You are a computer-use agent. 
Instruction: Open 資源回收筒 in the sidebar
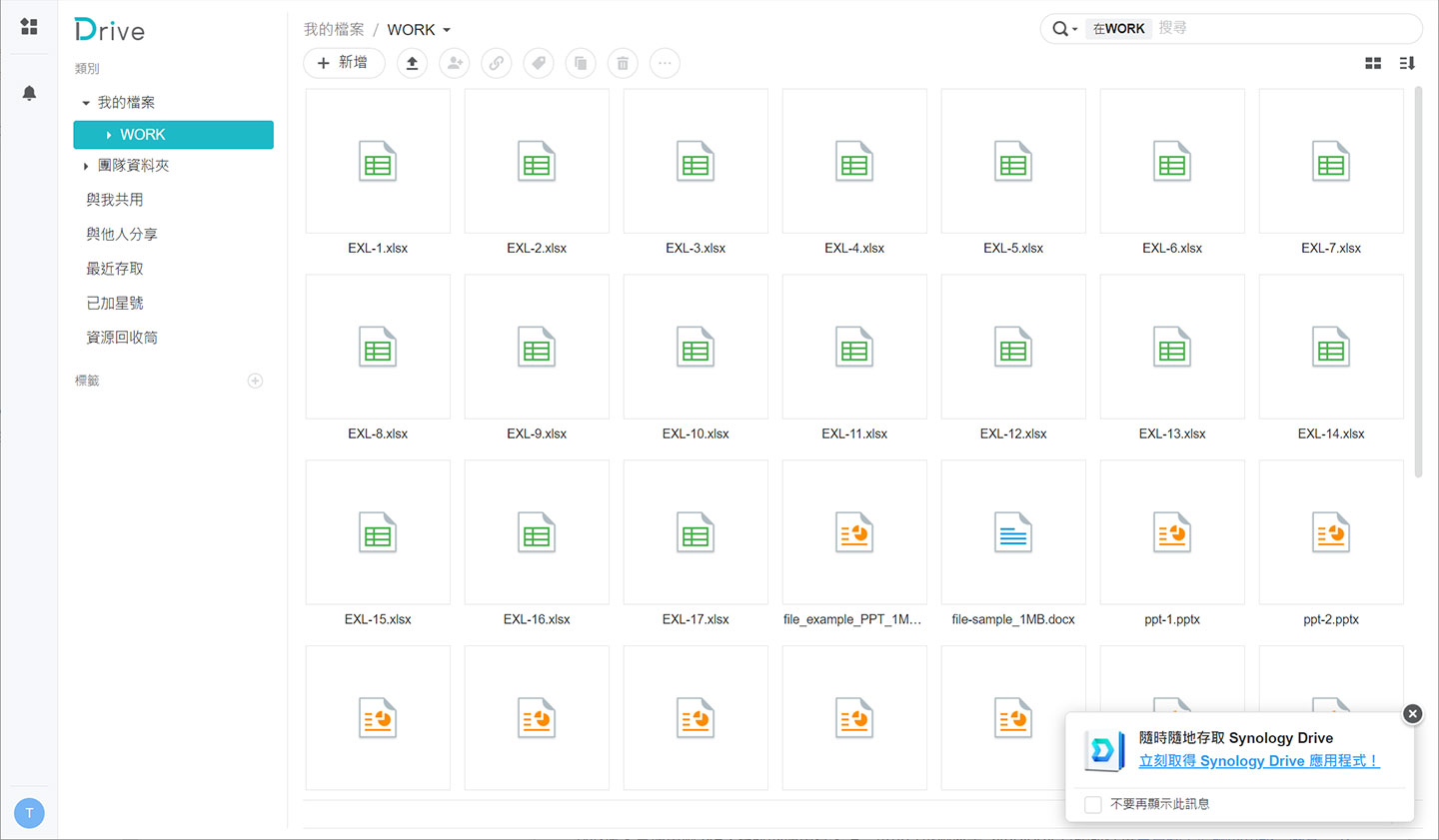[122, 338]
